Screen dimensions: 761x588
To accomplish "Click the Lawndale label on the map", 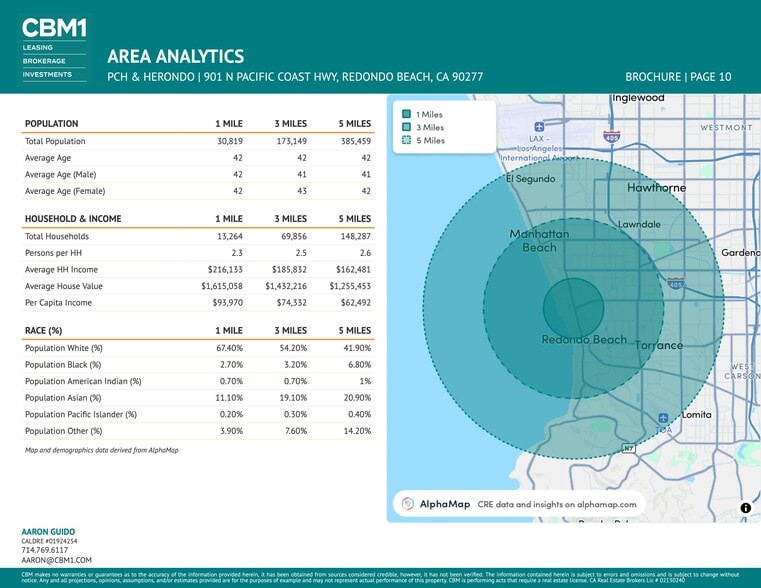I will (x=640, y=224).
